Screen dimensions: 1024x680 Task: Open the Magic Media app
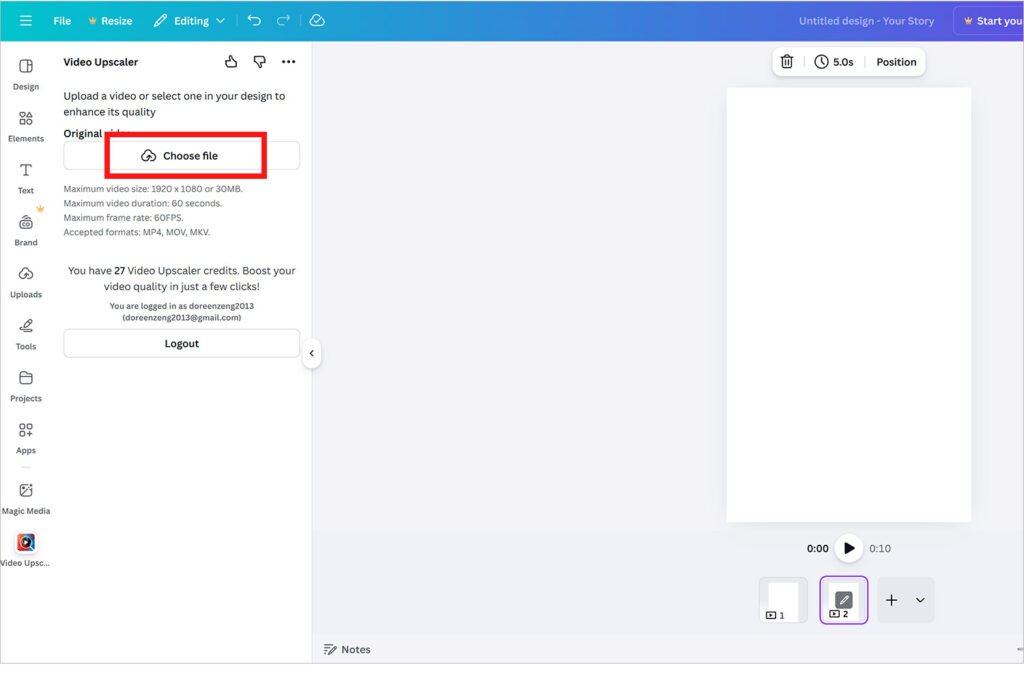(x=26, y=497)
